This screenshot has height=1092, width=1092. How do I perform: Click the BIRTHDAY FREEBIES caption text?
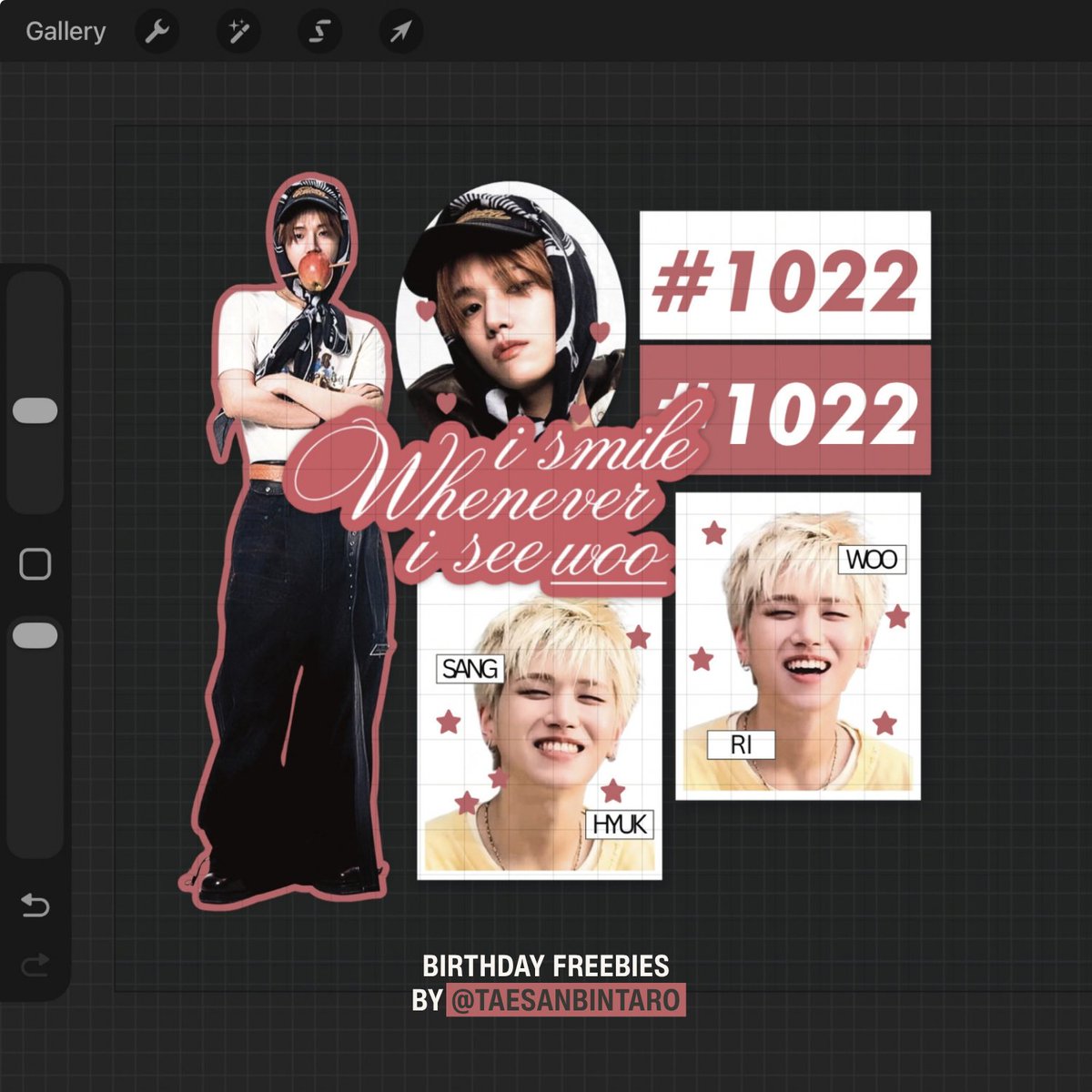click(x=546, y=966)
